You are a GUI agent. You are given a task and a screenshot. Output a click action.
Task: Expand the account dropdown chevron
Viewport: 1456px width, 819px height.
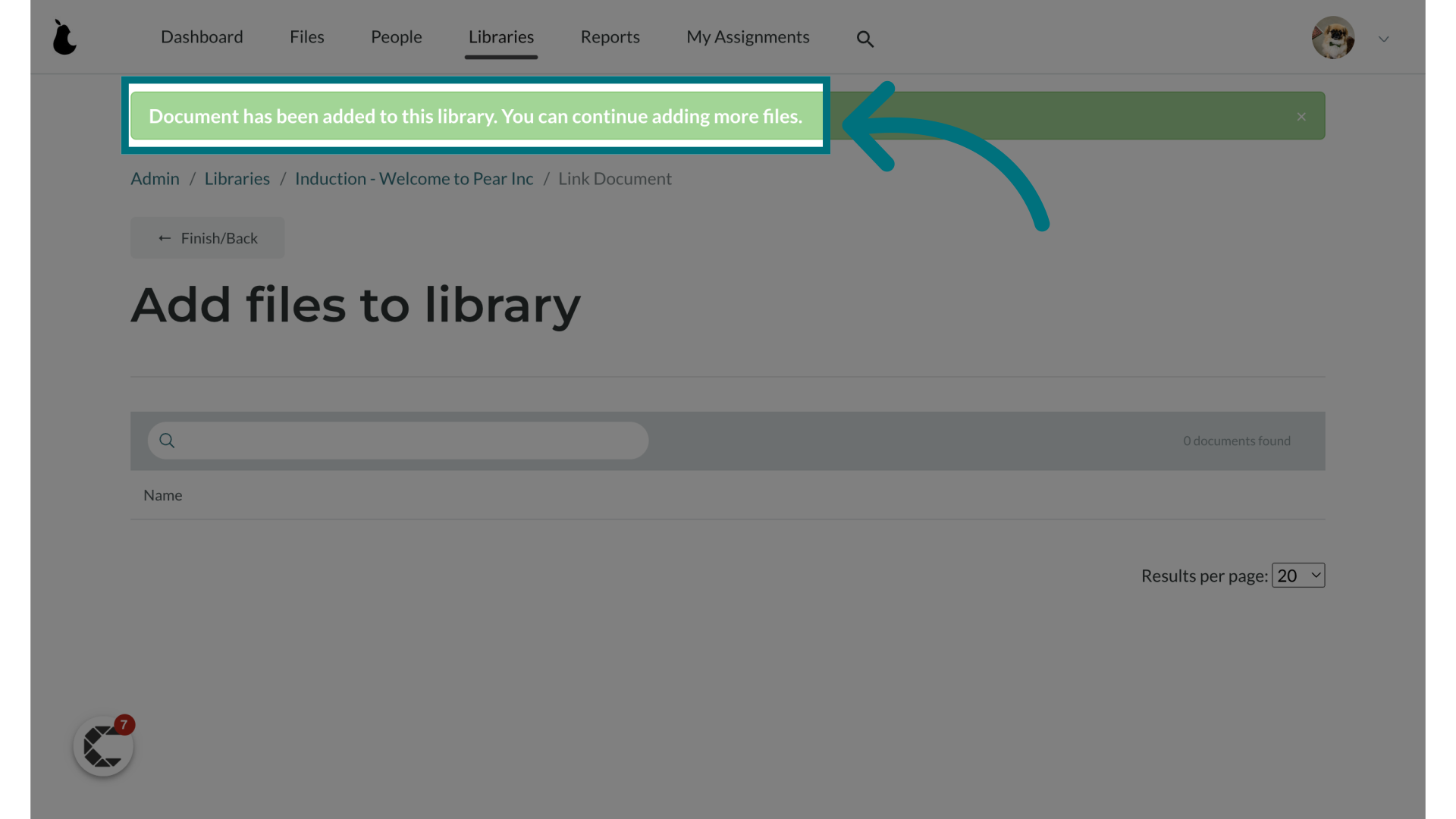pos(1384,39)
